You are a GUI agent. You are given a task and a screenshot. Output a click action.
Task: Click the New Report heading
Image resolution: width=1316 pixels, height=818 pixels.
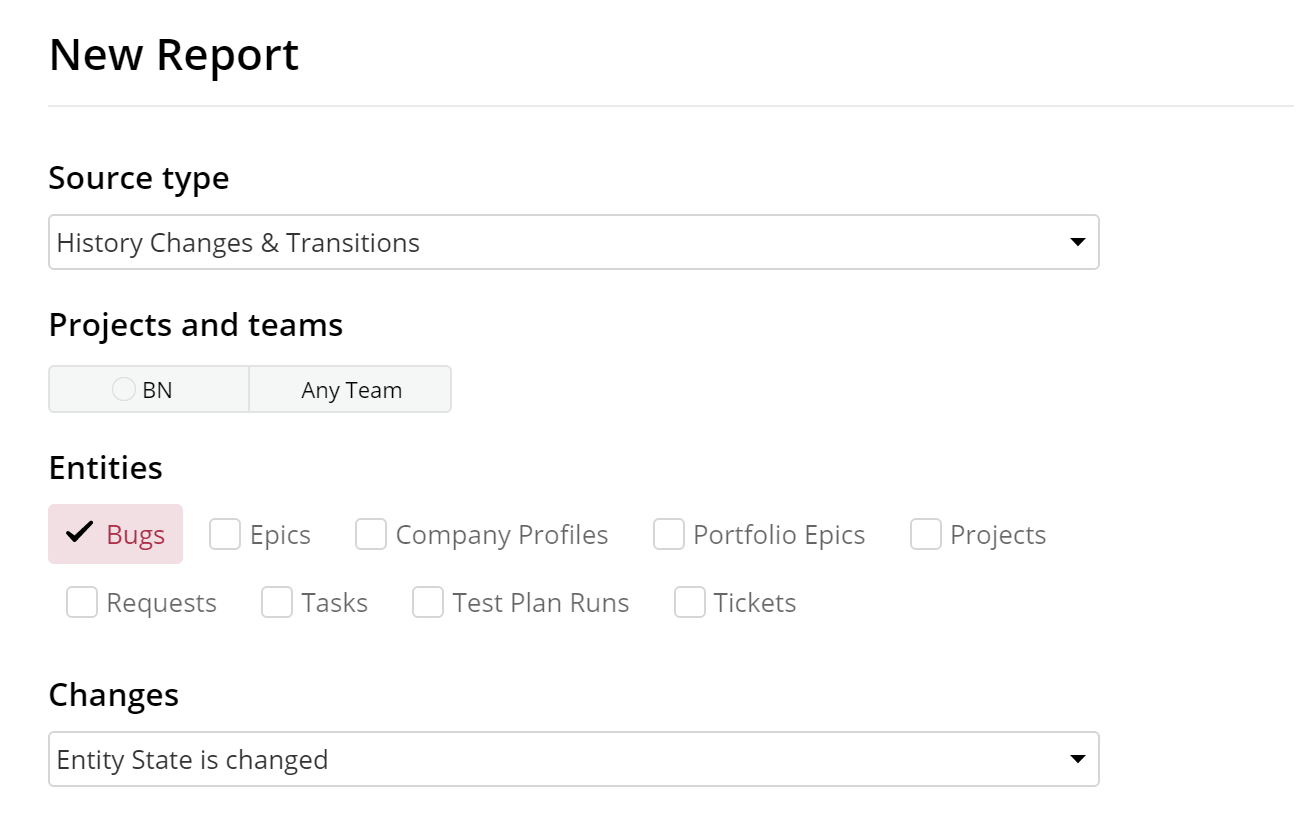point(175,55)
